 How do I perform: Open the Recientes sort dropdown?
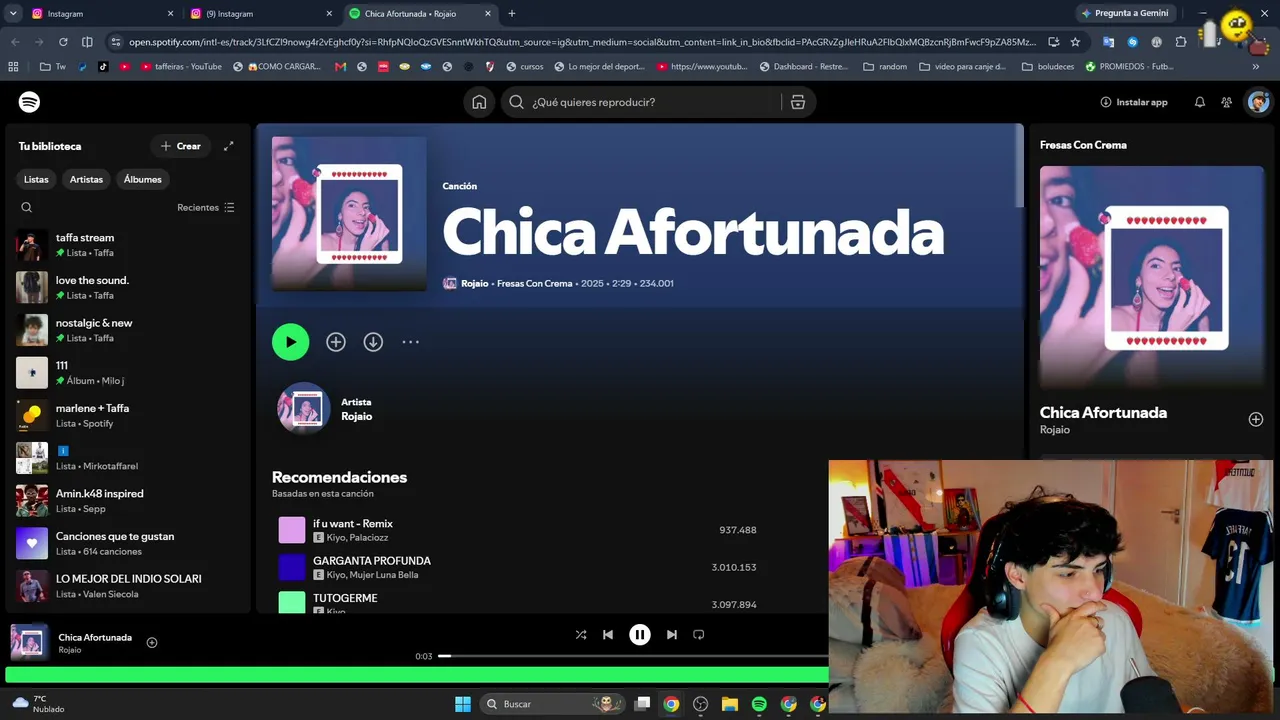206,208
